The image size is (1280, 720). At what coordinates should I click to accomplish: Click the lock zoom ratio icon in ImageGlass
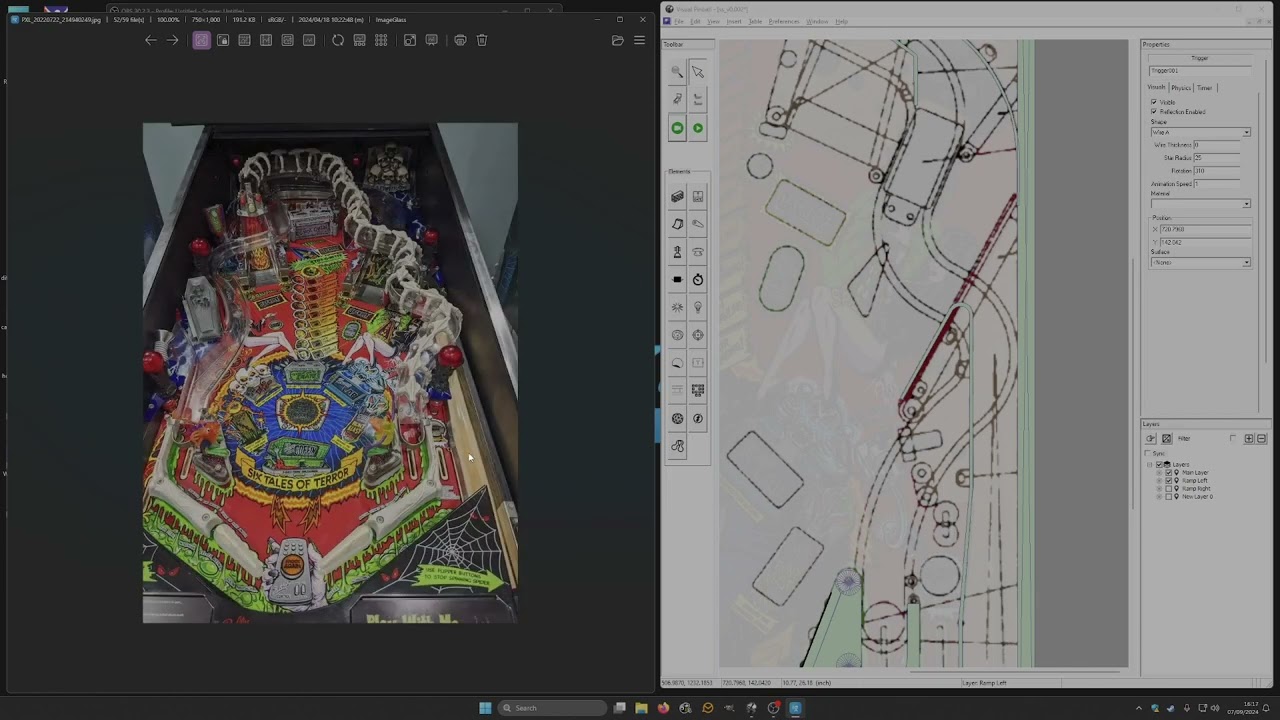223,40
